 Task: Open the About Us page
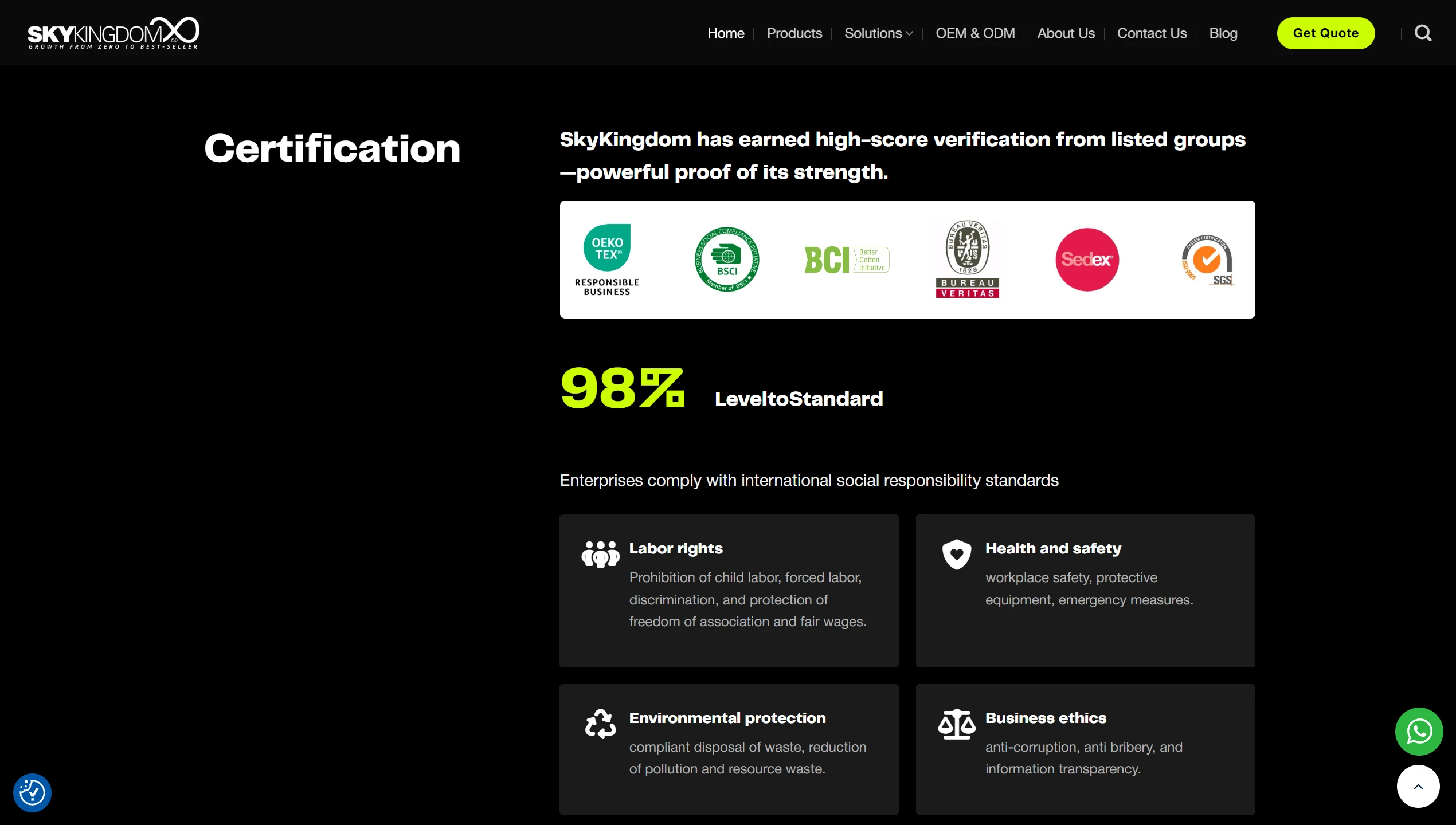click(1066, 33)
